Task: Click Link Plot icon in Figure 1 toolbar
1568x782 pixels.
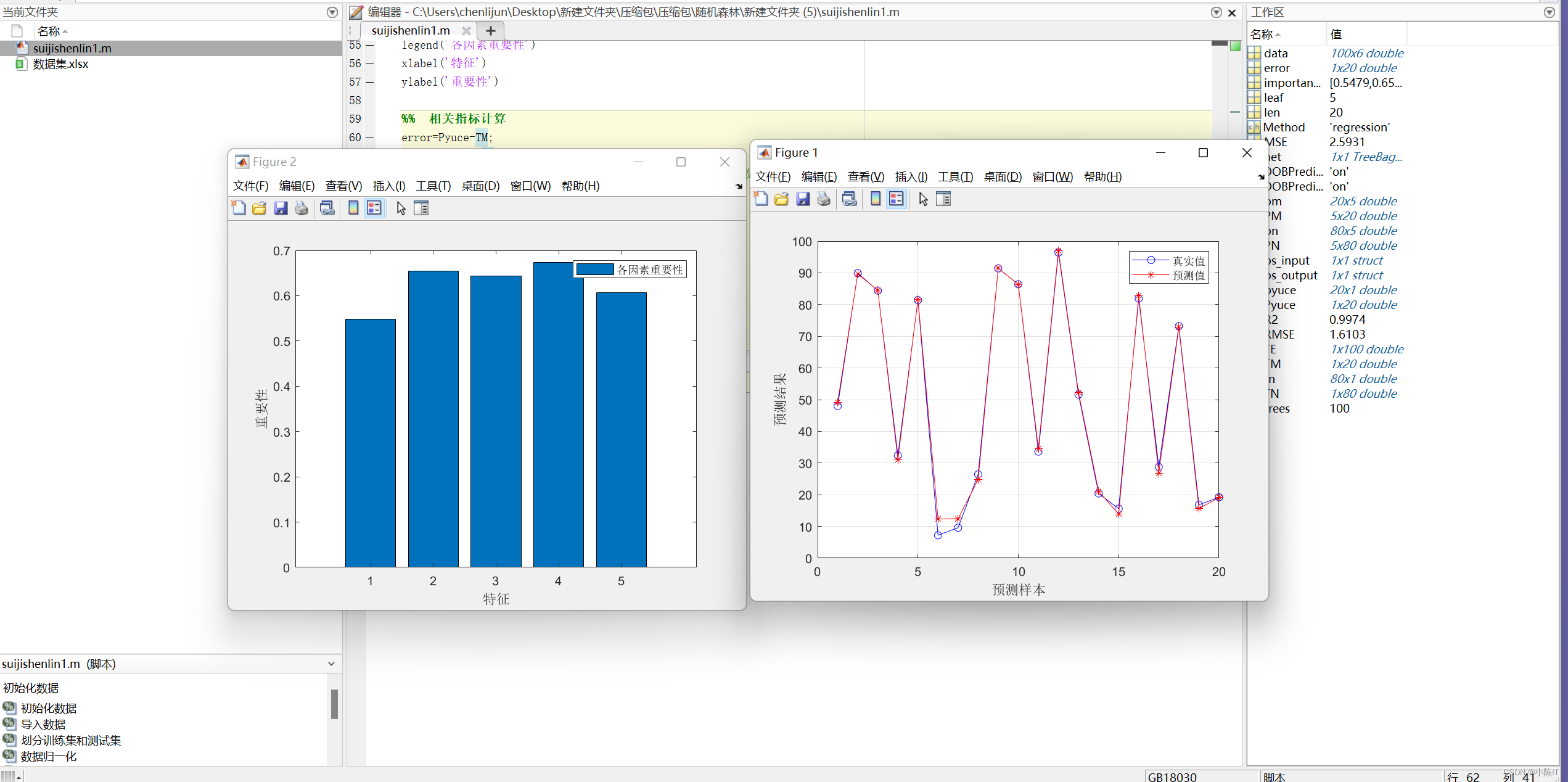Action: [849, 199]
